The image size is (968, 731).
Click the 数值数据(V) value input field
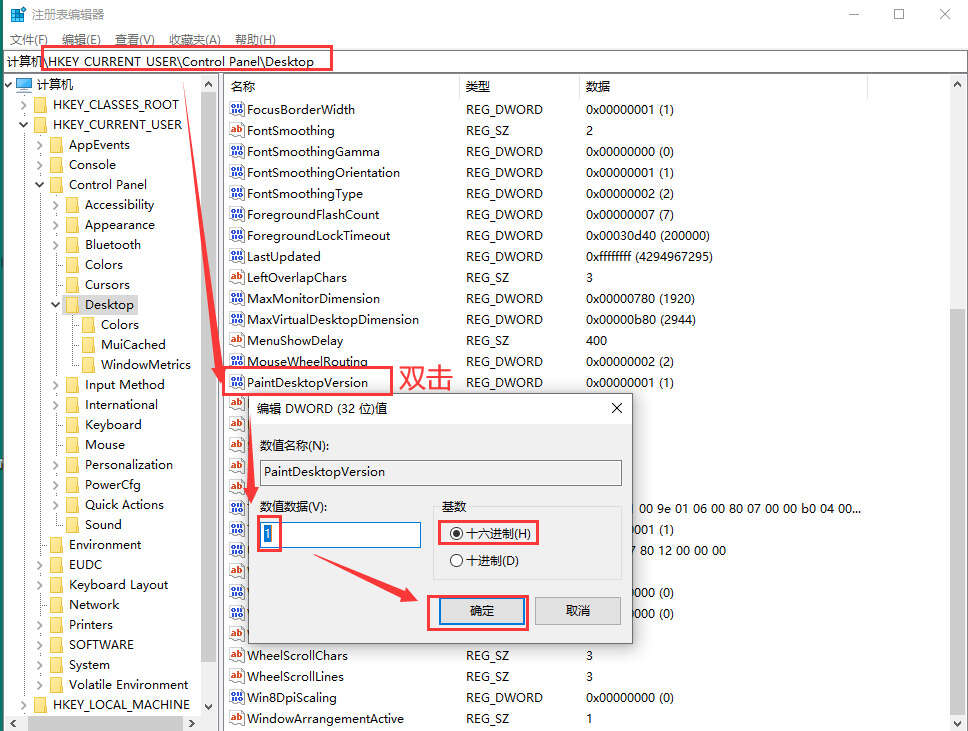point(340,535)
